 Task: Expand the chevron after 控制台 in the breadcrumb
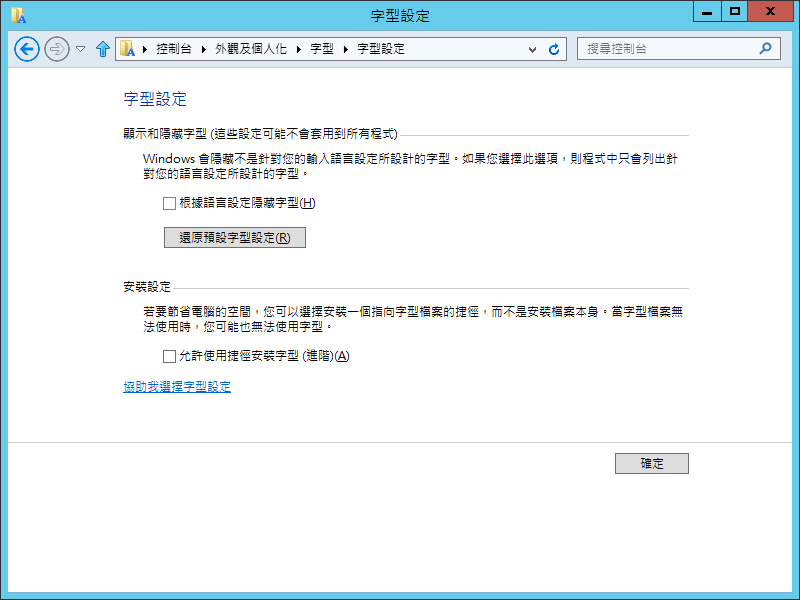[x=204, y=49]
